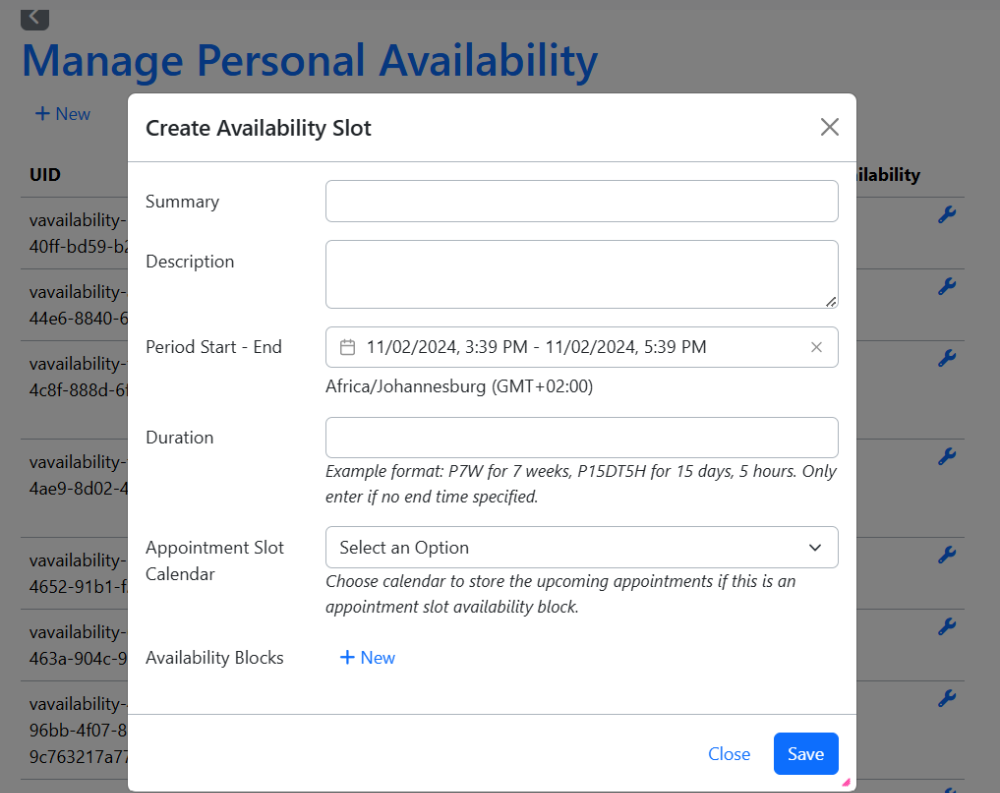
Task: Click the + New button under the page title
Action: click(x=62, y=114)
